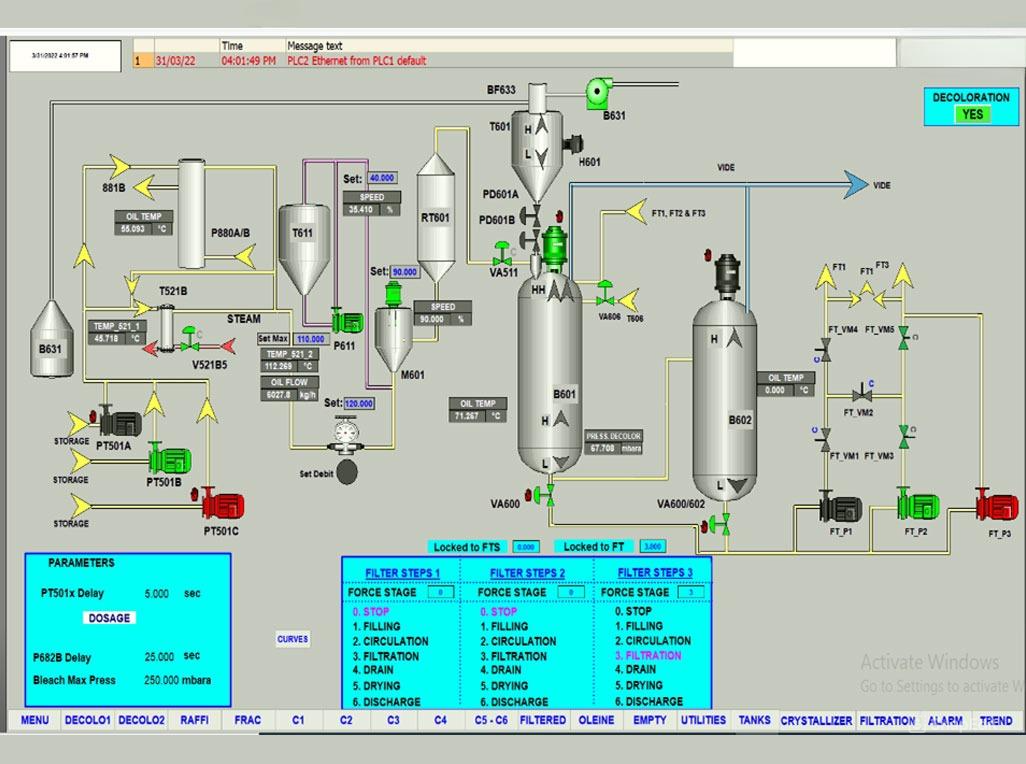
Task: Open the CRYSTALLIZER tab
Action: 816,720
